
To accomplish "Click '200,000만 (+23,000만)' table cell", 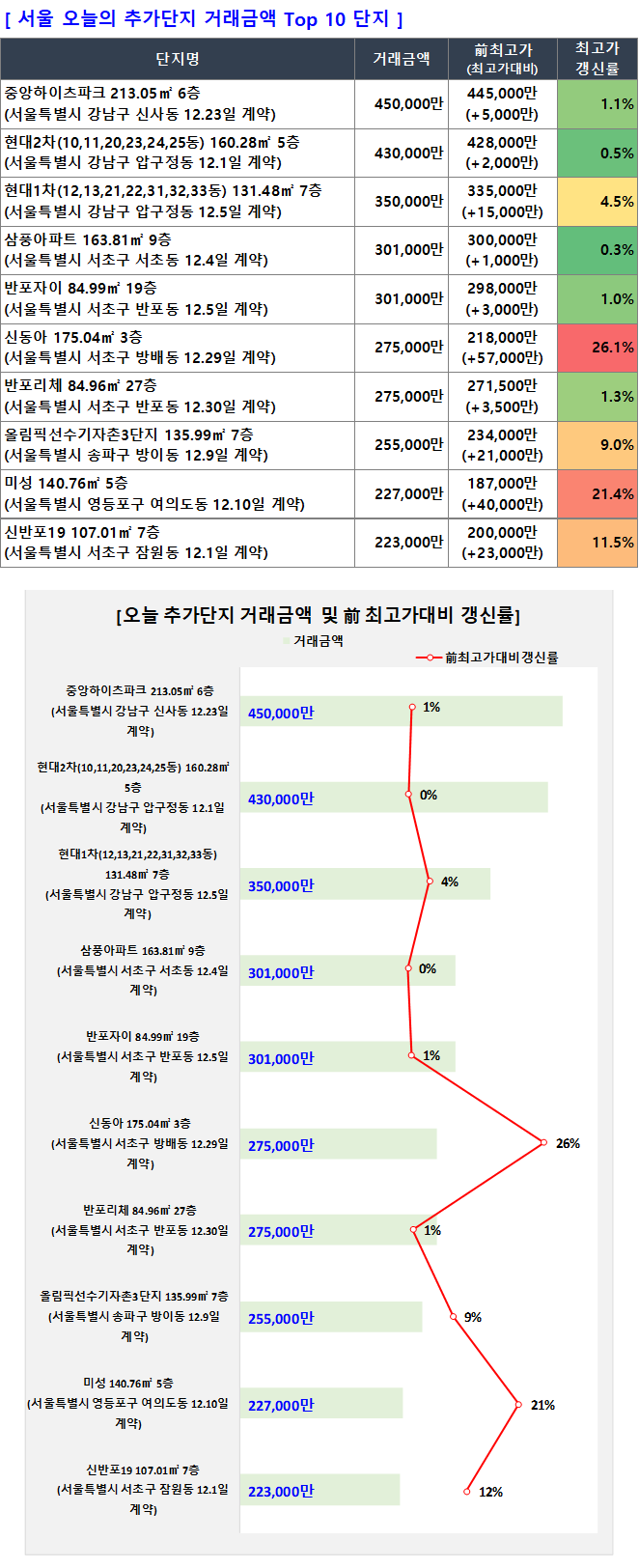I will [503, 543].
